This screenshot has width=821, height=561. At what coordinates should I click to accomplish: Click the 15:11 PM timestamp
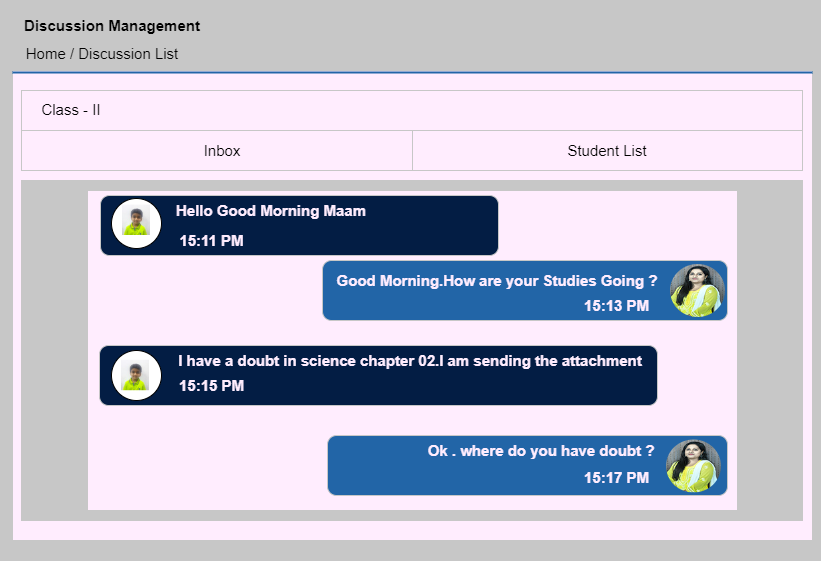pyautogui.click(x=212, y=241)
